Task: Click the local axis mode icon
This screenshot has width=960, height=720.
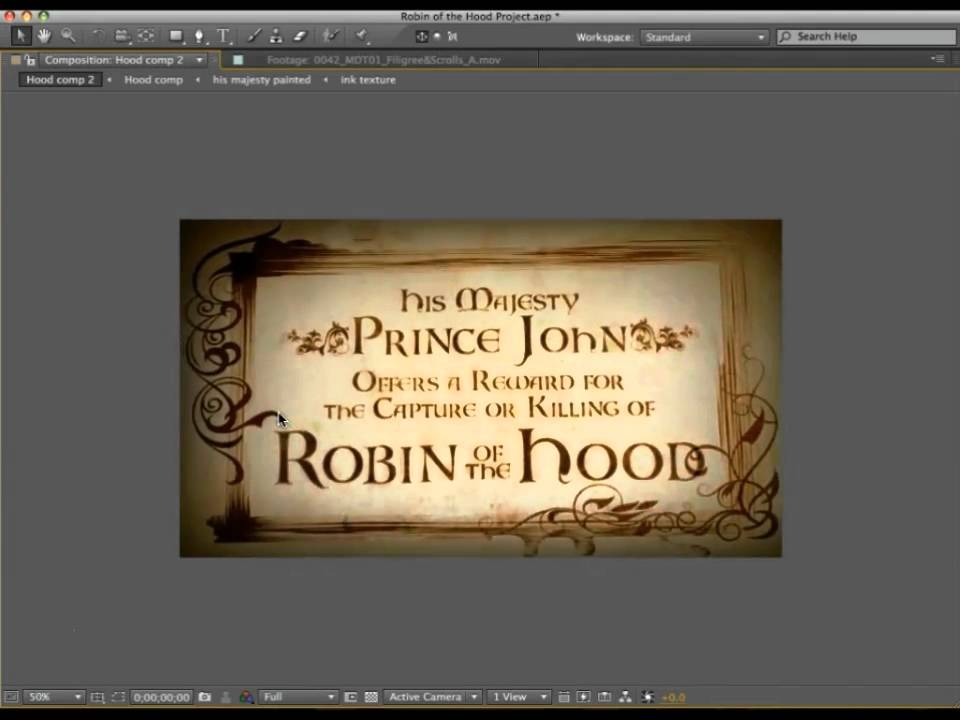Action: [x=422, y=37]
